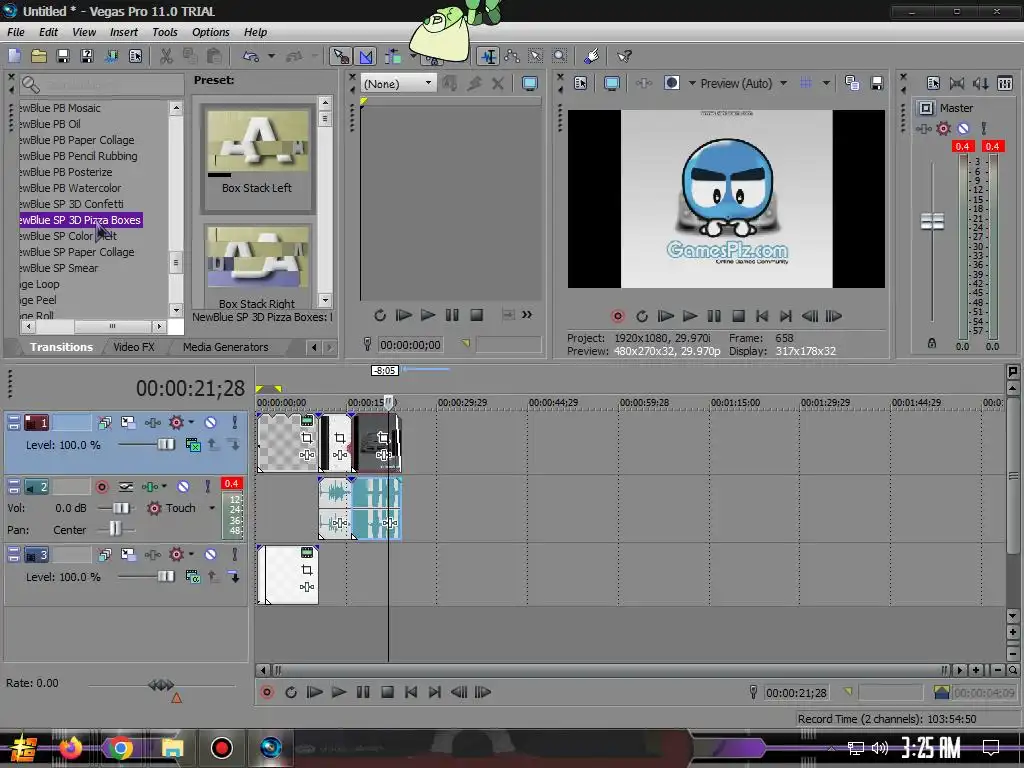The width and height of the screenshot is (1024, 768).
Task: Adjust the audio track 2 Pan slider
Action: [115, 529]
